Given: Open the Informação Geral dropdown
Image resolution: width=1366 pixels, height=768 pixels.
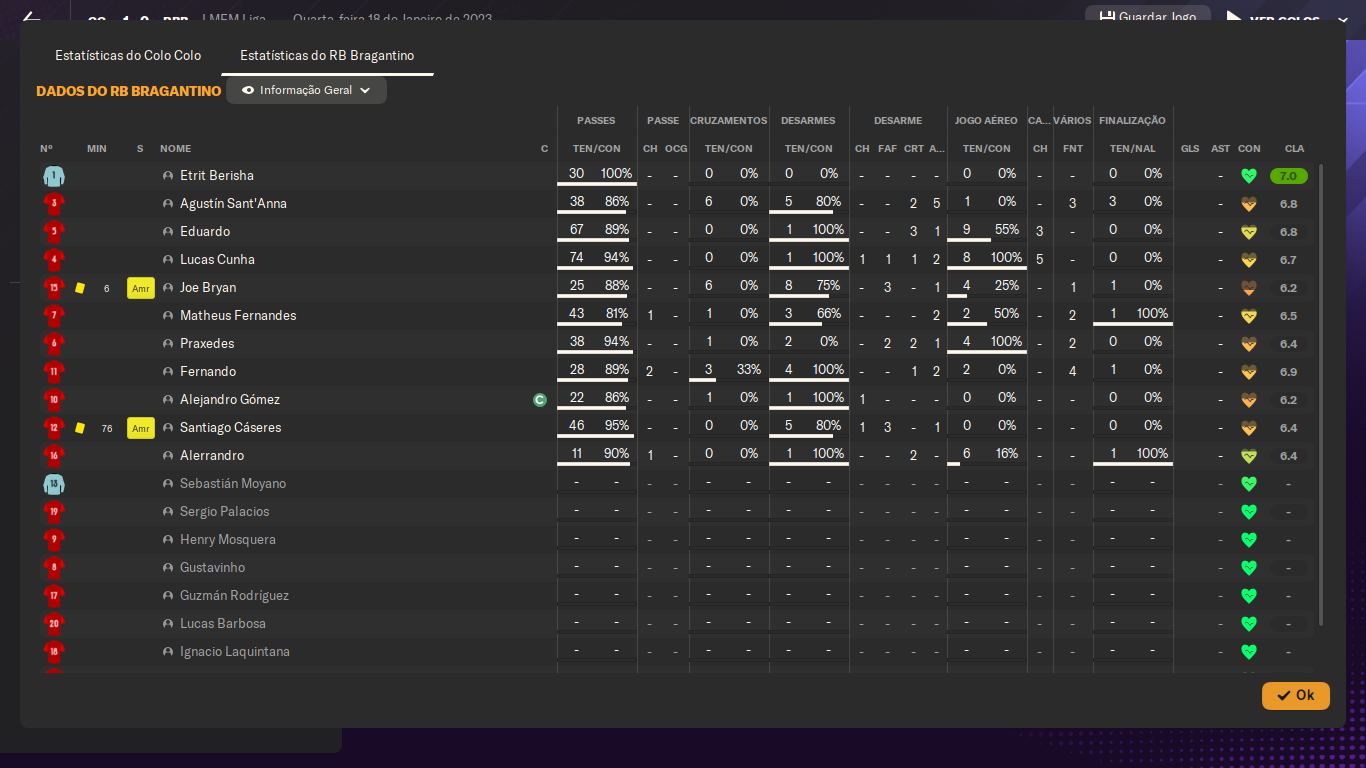Looking at the screenshot, I should [x=306, y=90].
